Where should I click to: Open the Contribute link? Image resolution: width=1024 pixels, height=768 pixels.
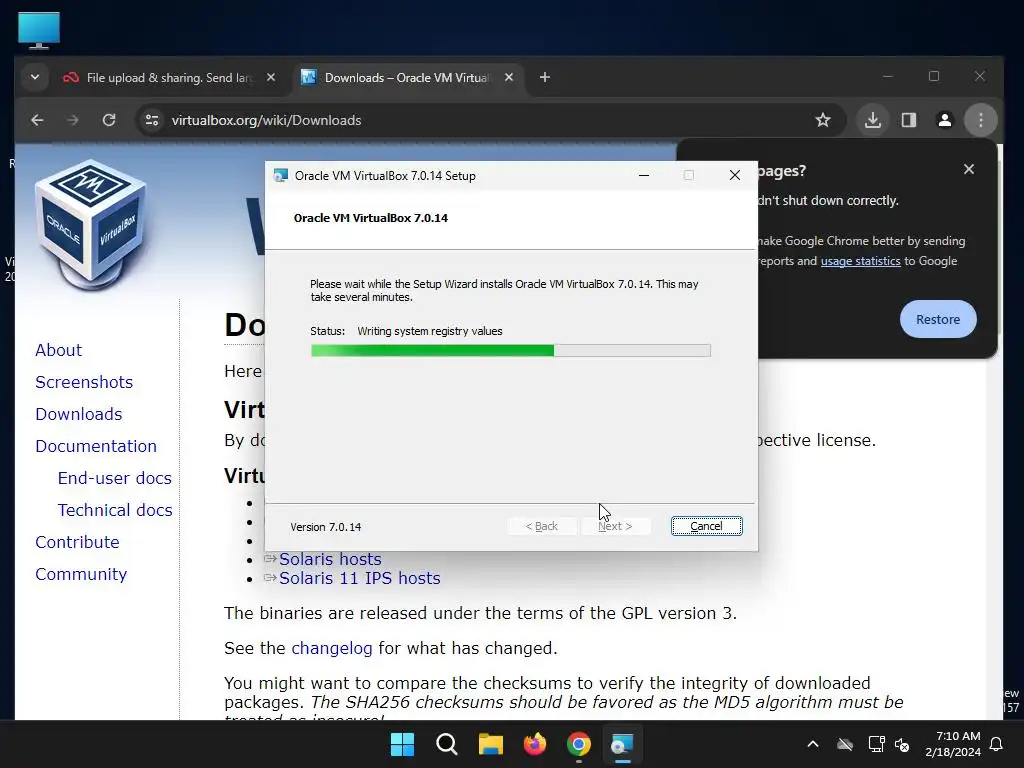pos(77,542)
